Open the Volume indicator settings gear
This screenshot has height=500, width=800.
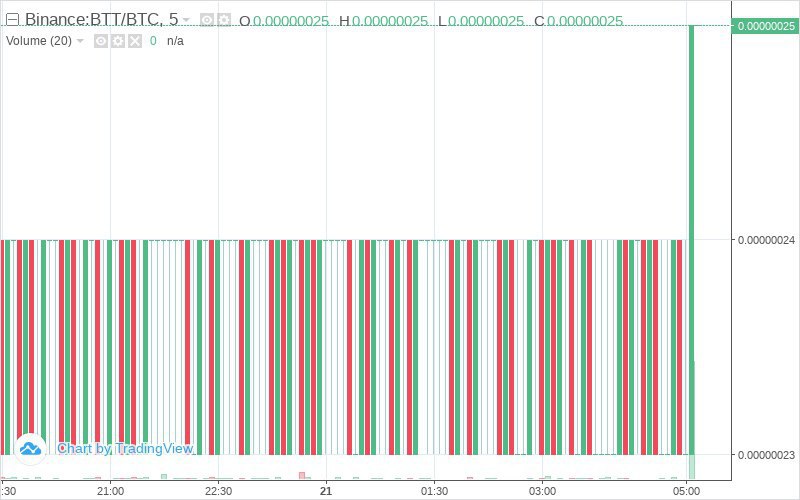pyautogui.click(x=118, y=41)
